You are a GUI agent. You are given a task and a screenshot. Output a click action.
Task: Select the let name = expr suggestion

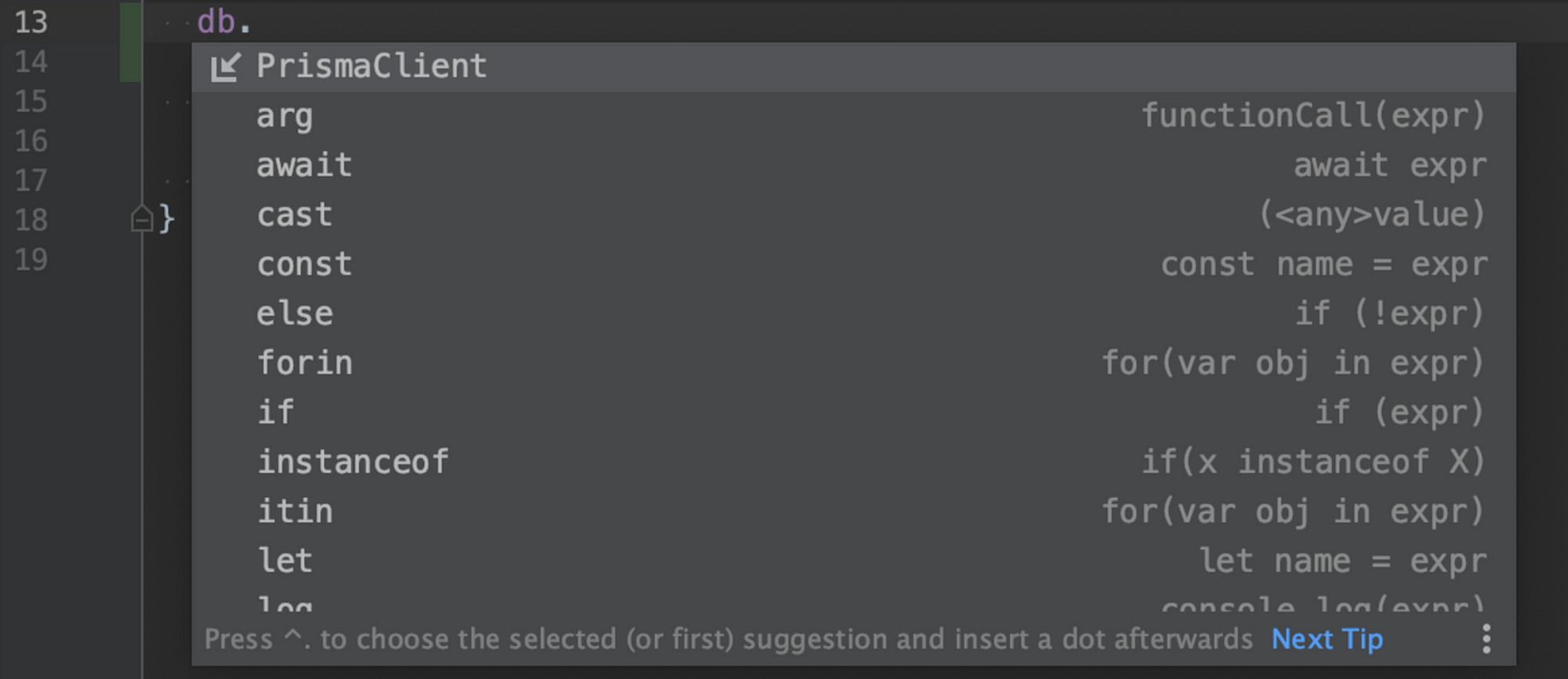click(x=854, y=561)
